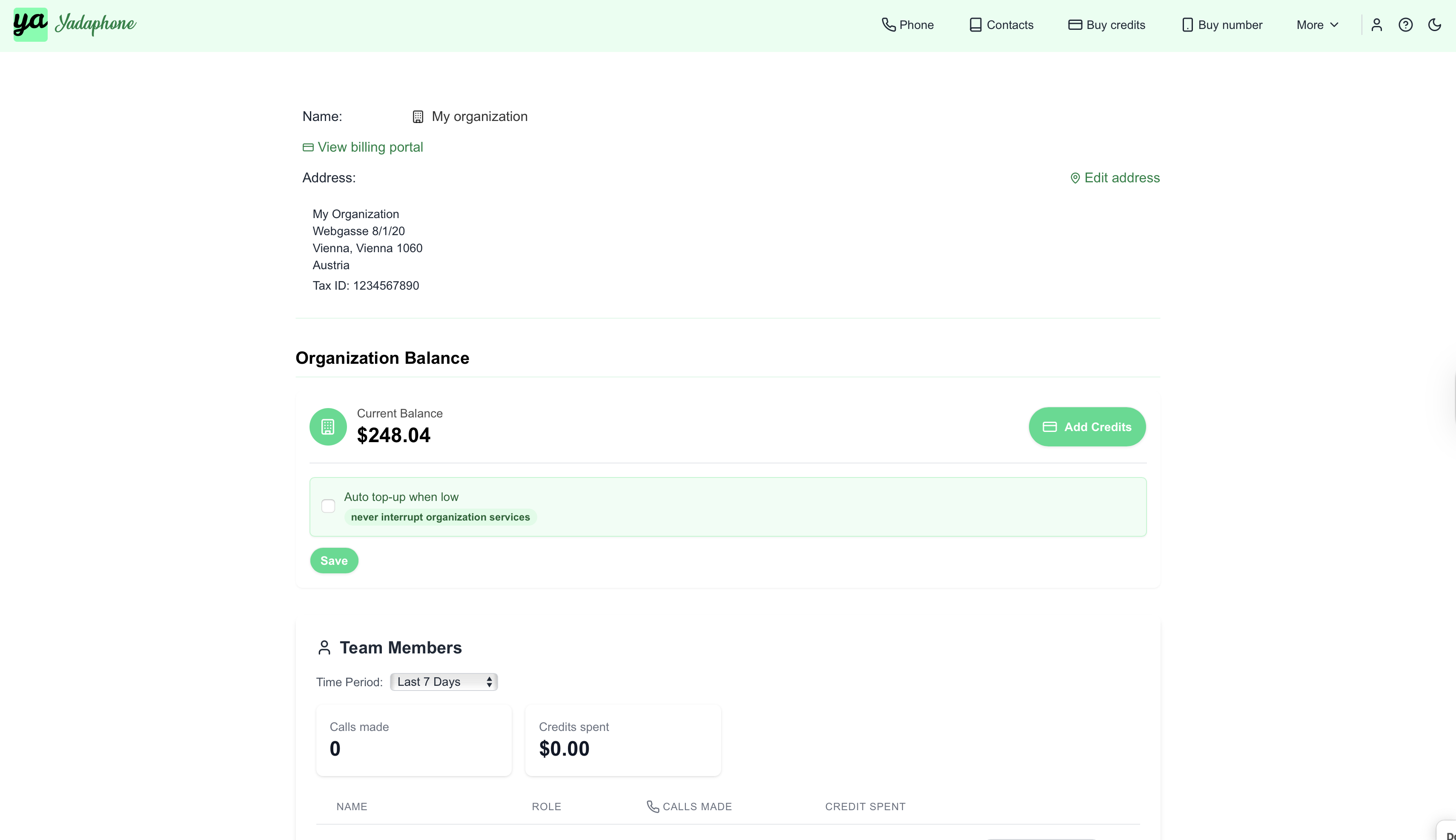Image resolution: width=1456 pixels, height=840 pixels.
Task: Click the green organization balance building icon
Action: pyautogui.click(x=328, y=427)
